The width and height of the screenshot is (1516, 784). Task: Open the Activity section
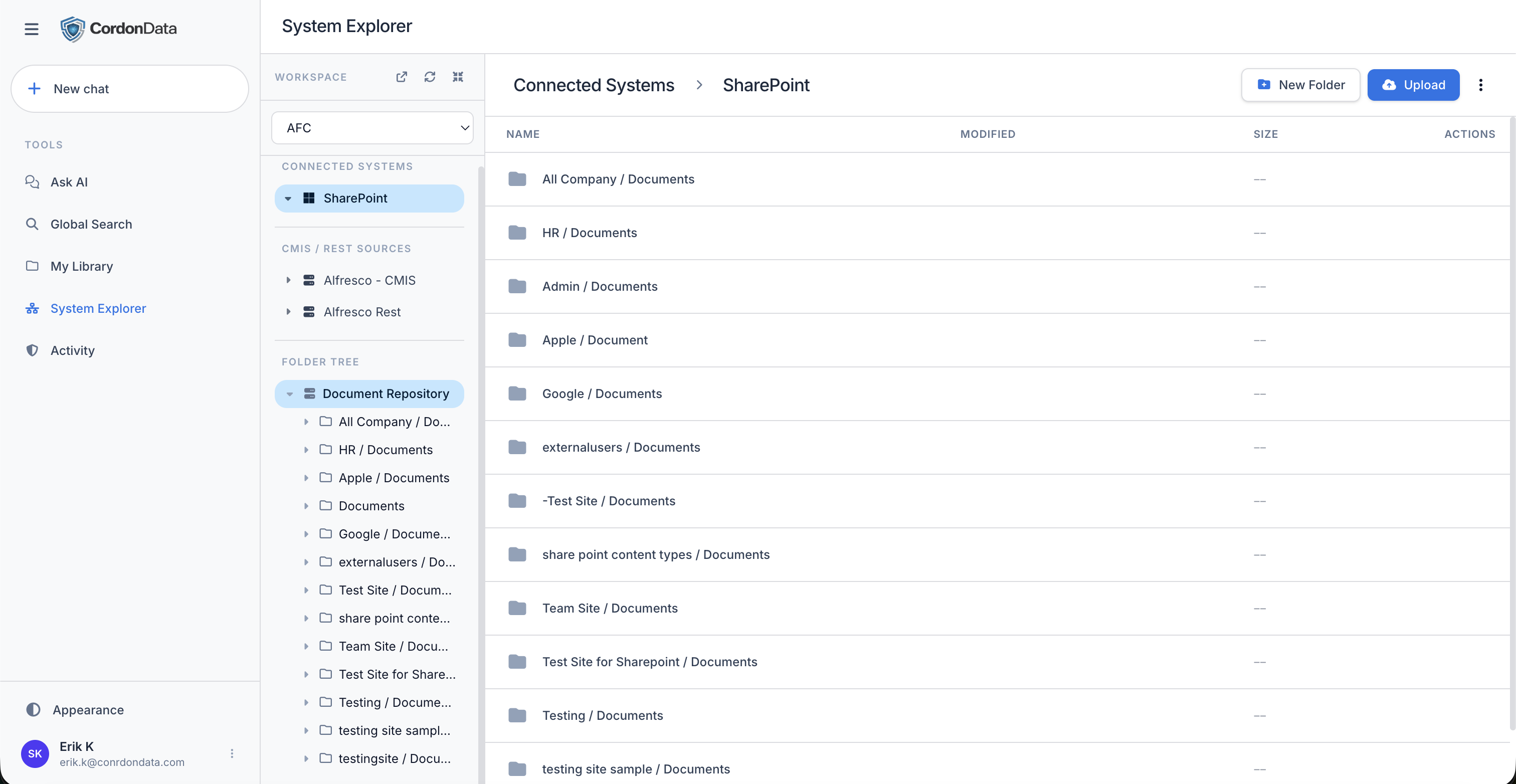(72, 350)
